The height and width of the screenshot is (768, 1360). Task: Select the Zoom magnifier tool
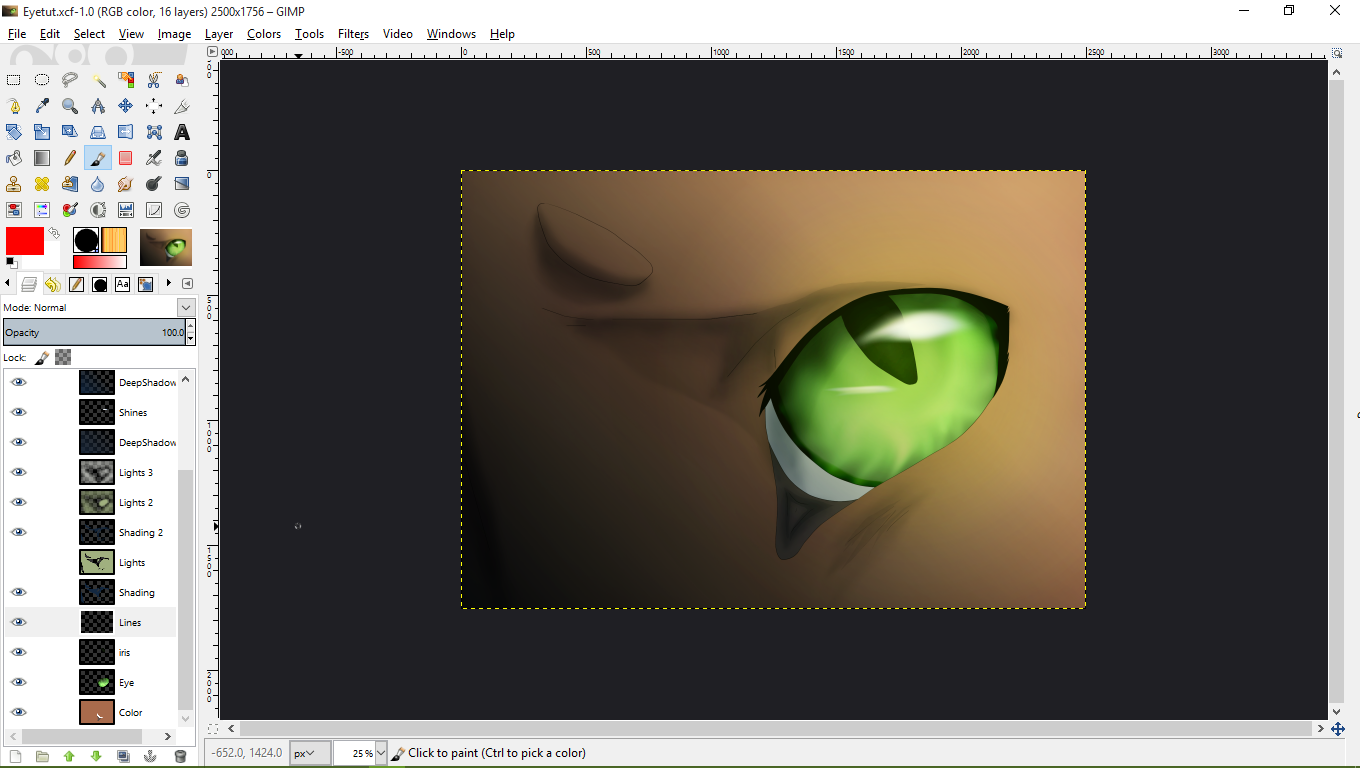(70, 106)
